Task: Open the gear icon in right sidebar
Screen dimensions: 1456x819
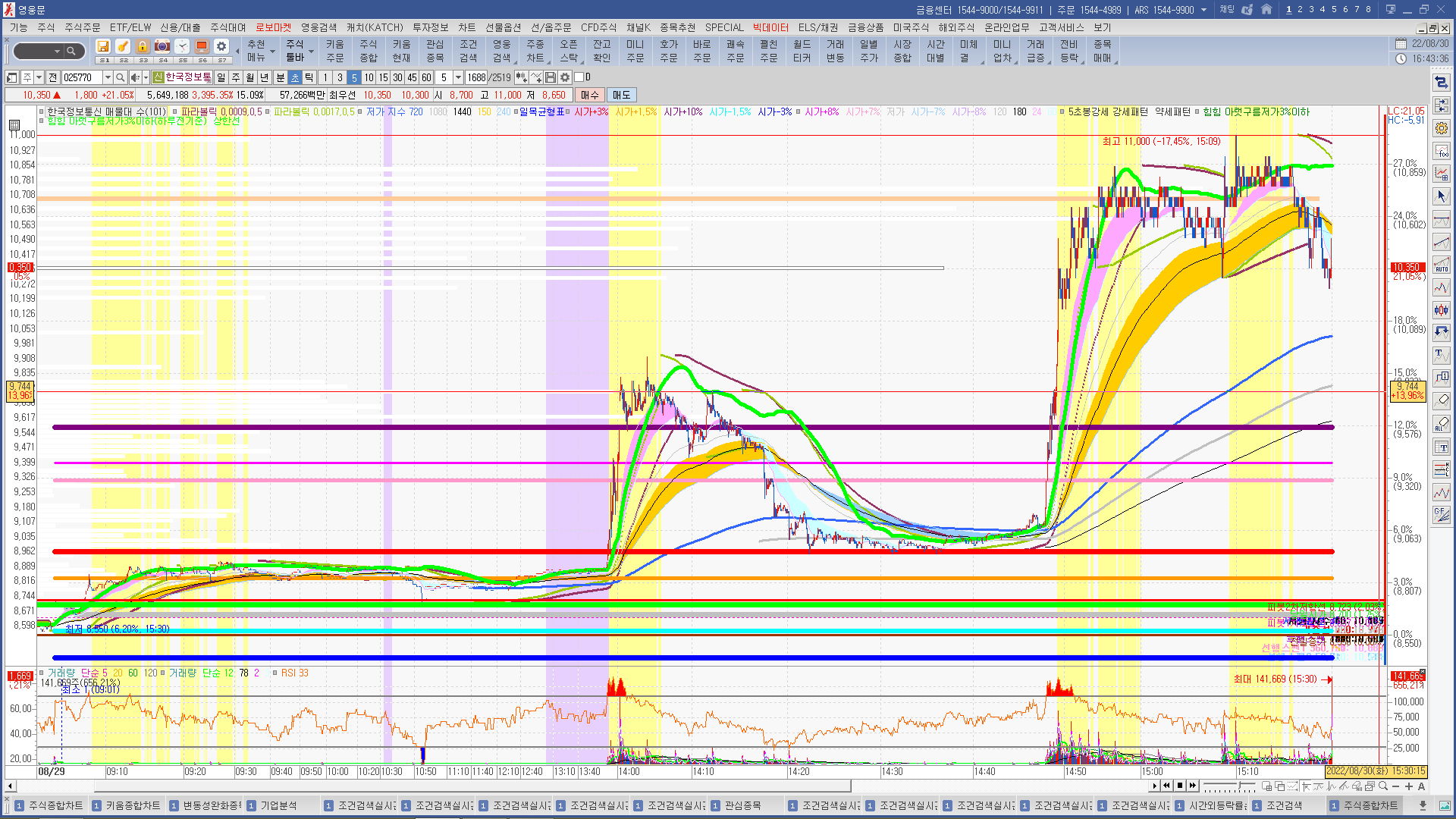Action: tap(1442, 128)
